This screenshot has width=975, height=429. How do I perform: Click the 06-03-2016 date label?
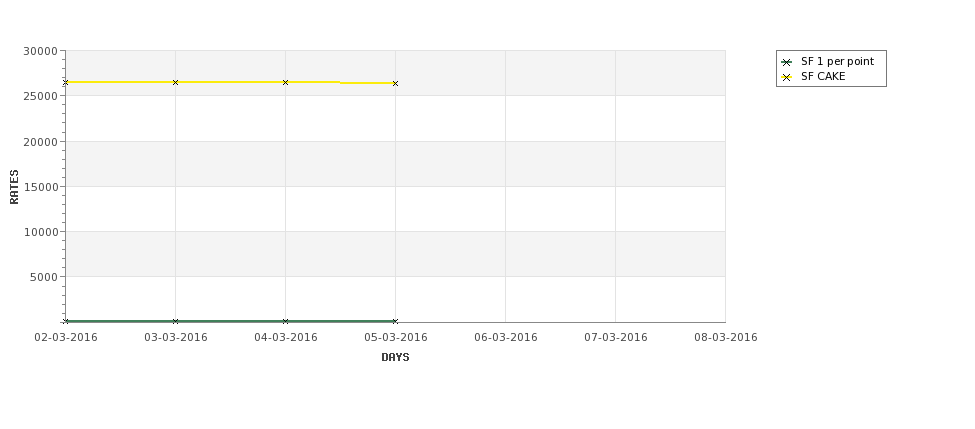[506, 338]
